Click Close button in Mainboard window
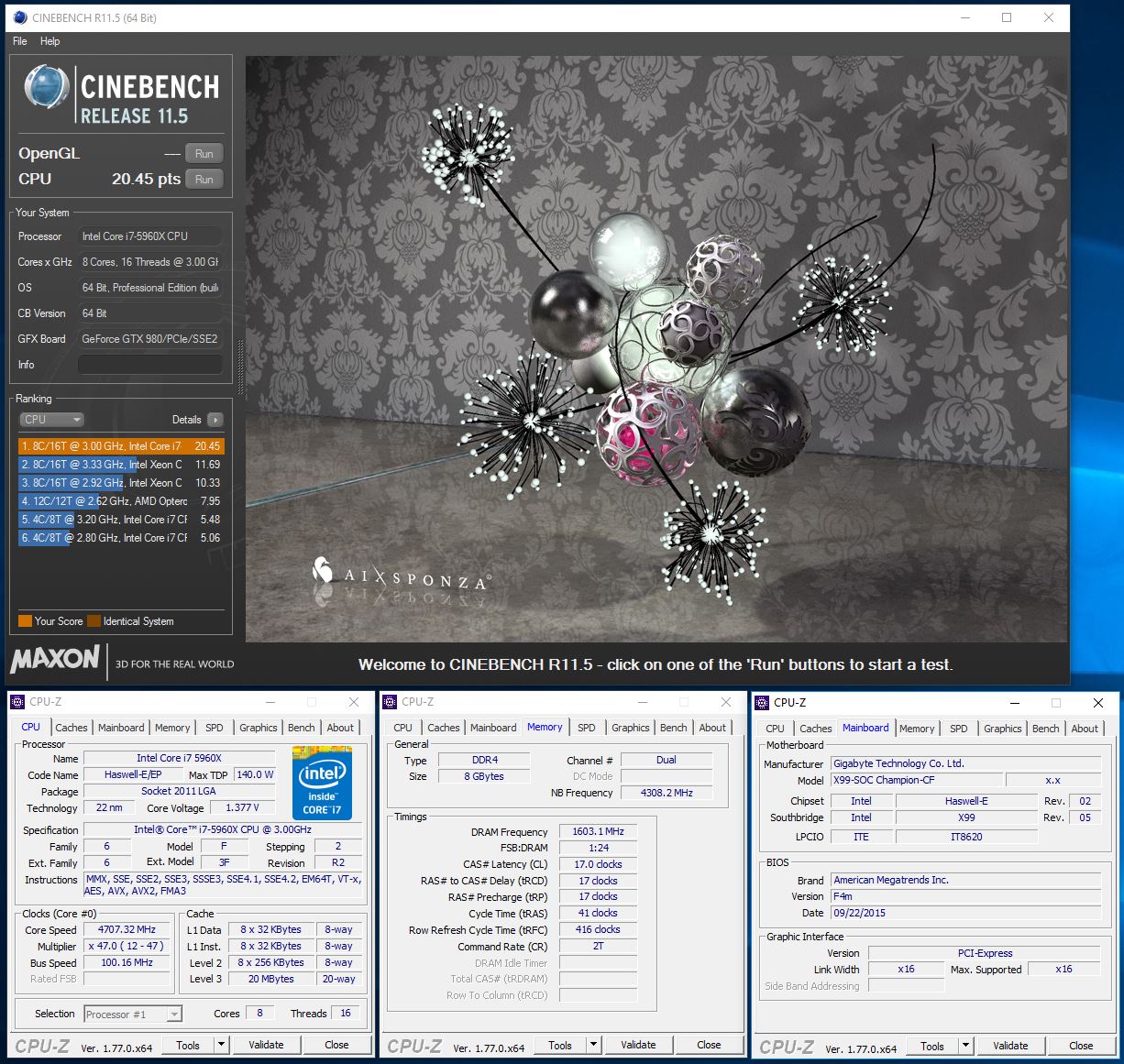Screen dimensions: 1124x1064 click(1081, 1046)
